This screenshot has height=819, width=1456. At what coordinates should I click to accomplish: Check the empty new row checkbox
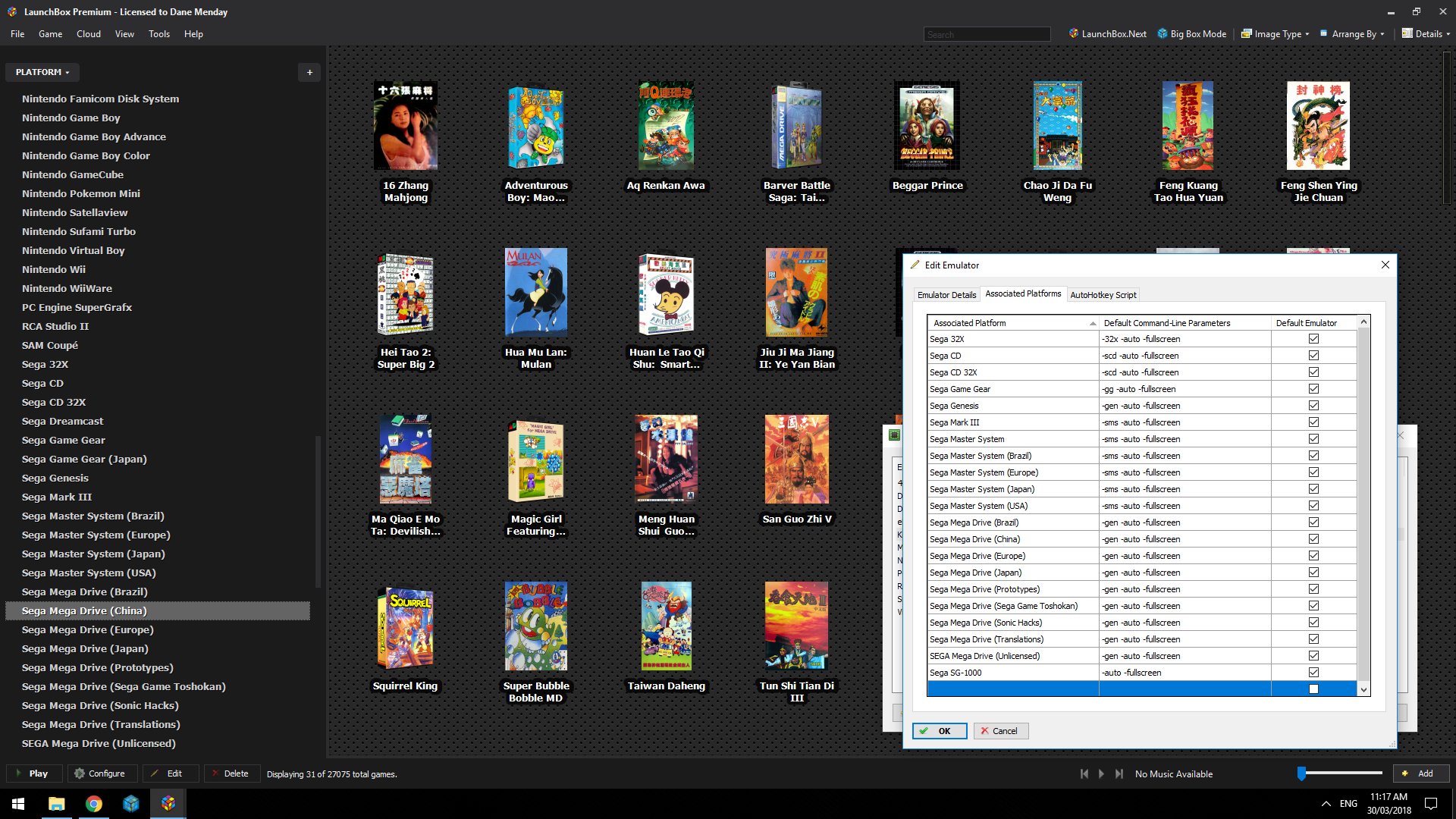1313,689
